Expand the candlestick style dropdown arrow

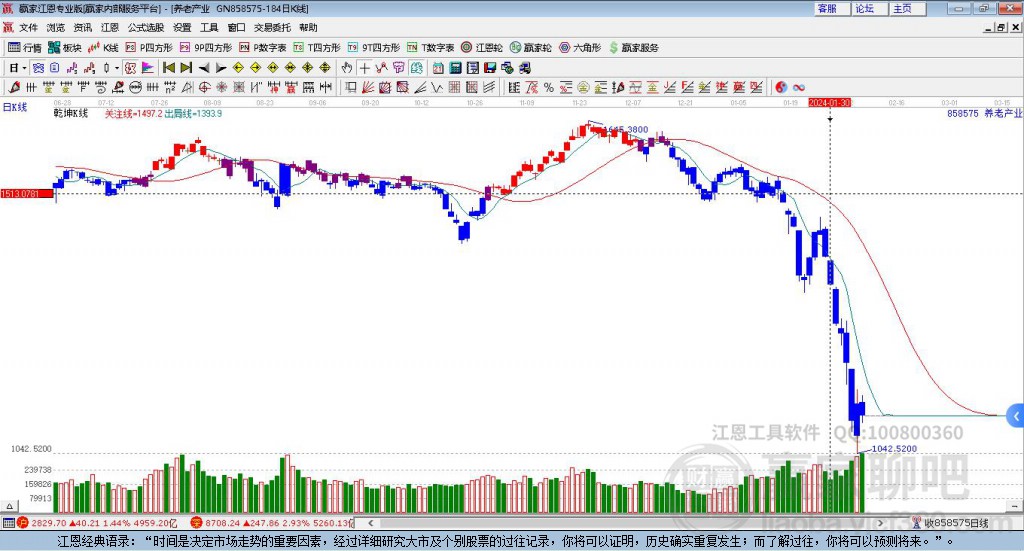click(117, 68)
